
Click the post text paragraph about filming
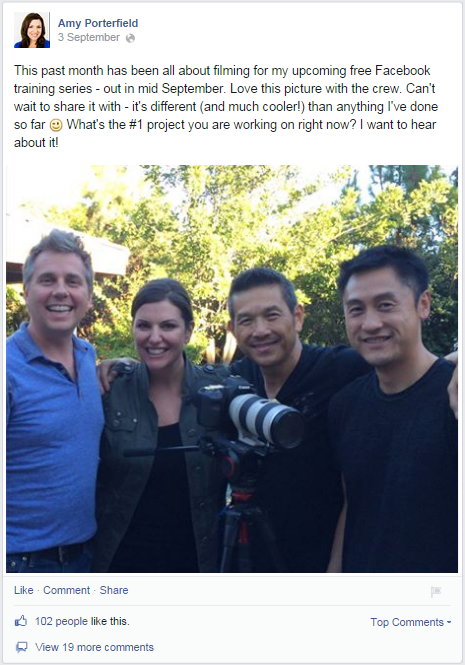[226, 106]
